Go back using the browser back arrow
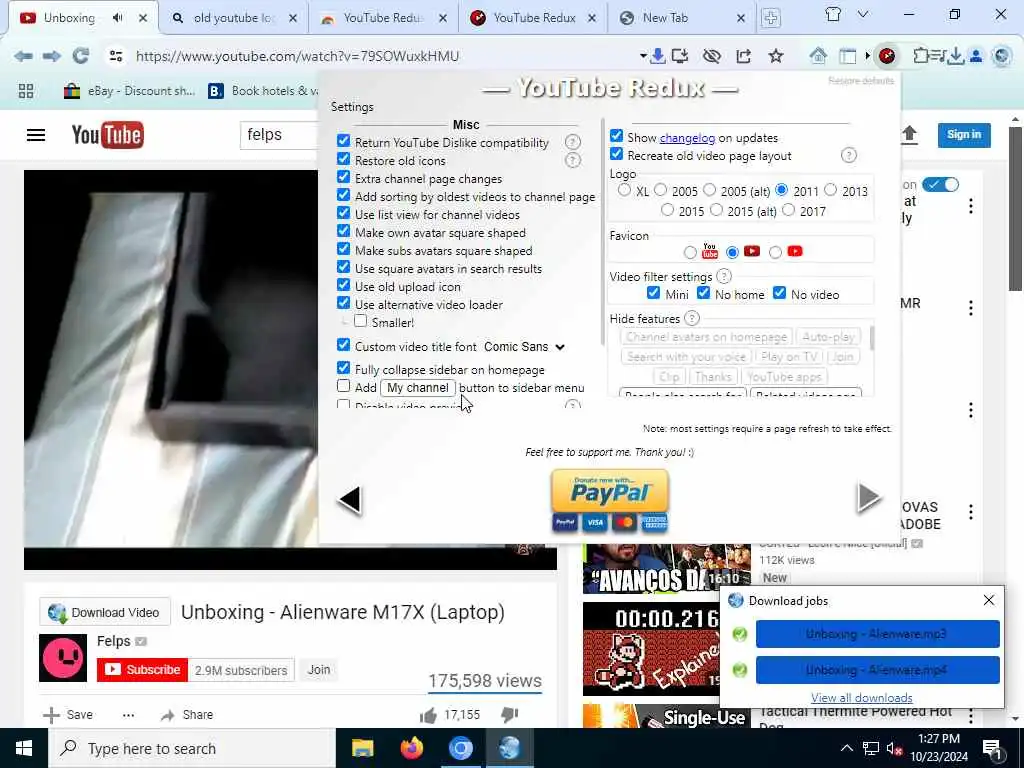Image resolution: width=1024 pixels, height=768 pixels. click(x=23, y=56)
